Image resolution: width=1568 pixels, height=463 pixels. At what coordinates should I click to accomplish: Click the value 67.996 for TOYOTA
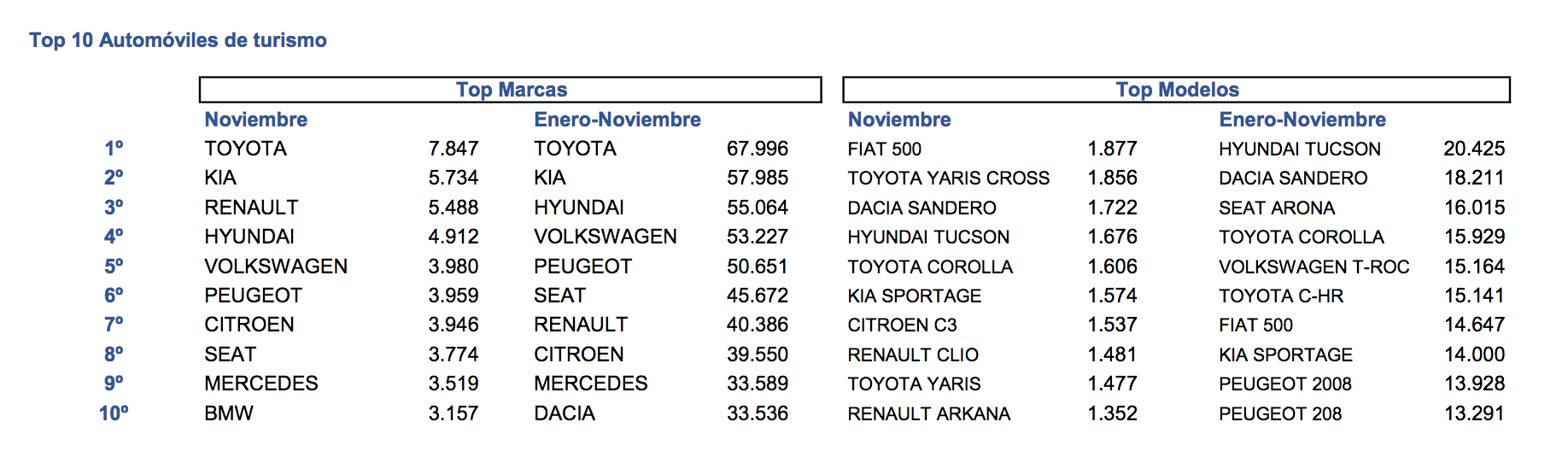[758, 149]
